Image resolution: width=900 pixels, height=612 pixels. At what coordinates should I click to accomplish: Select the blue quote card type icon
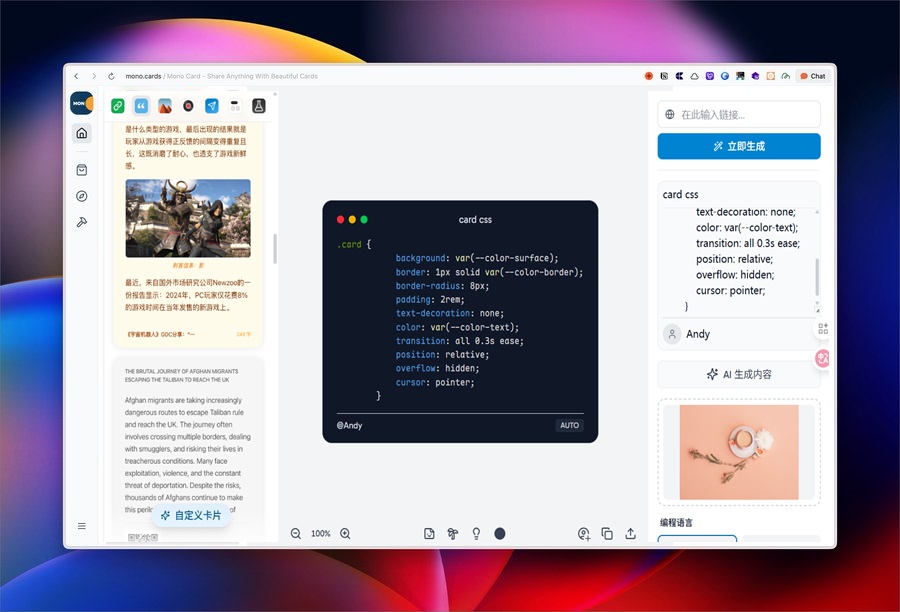point(141,106)
